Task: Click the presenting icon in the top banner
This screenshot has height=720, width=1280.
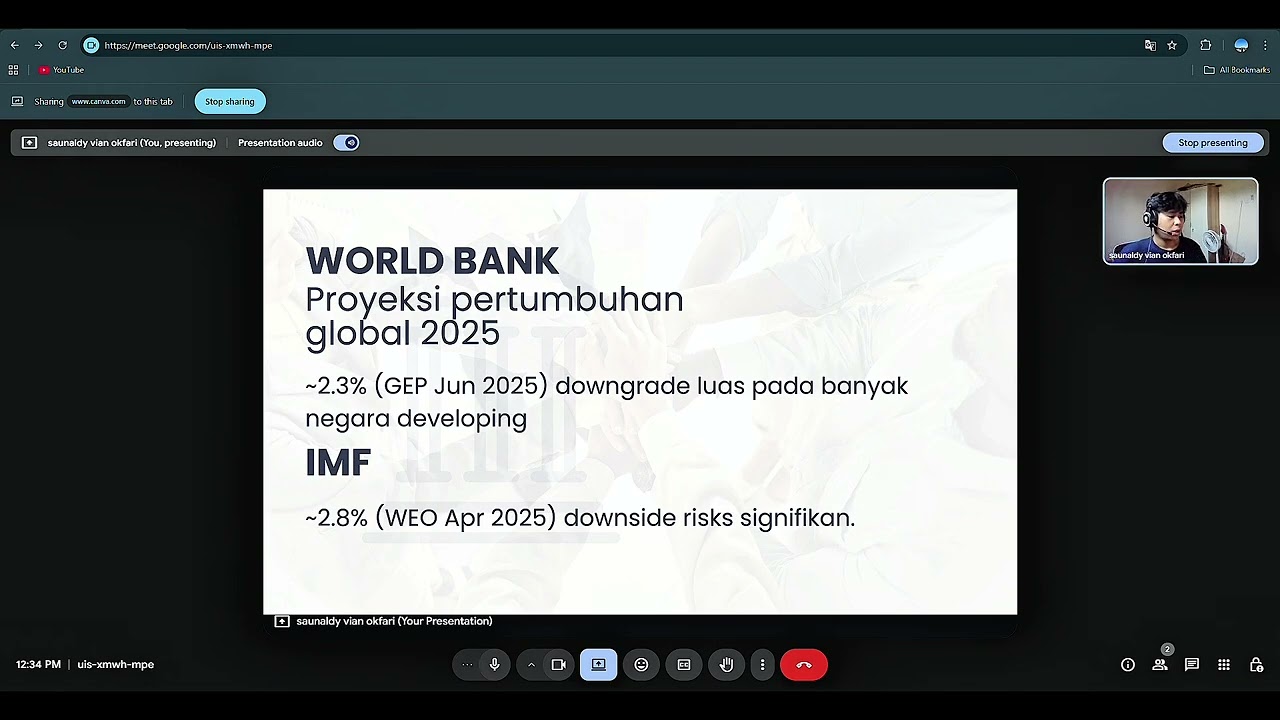Action: pyautogui.click(x=29, y=143)
